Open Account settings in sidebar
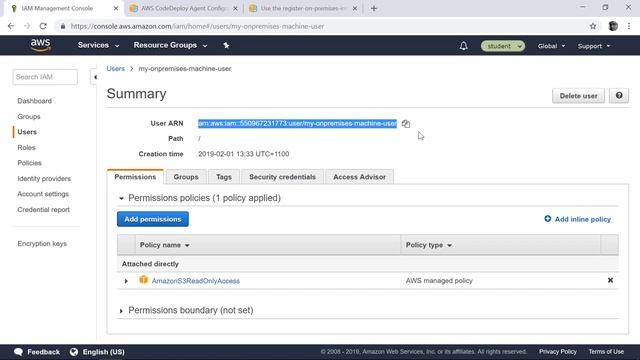The height and width of the screenshot is (360, 640). click(x=43, y=194)
